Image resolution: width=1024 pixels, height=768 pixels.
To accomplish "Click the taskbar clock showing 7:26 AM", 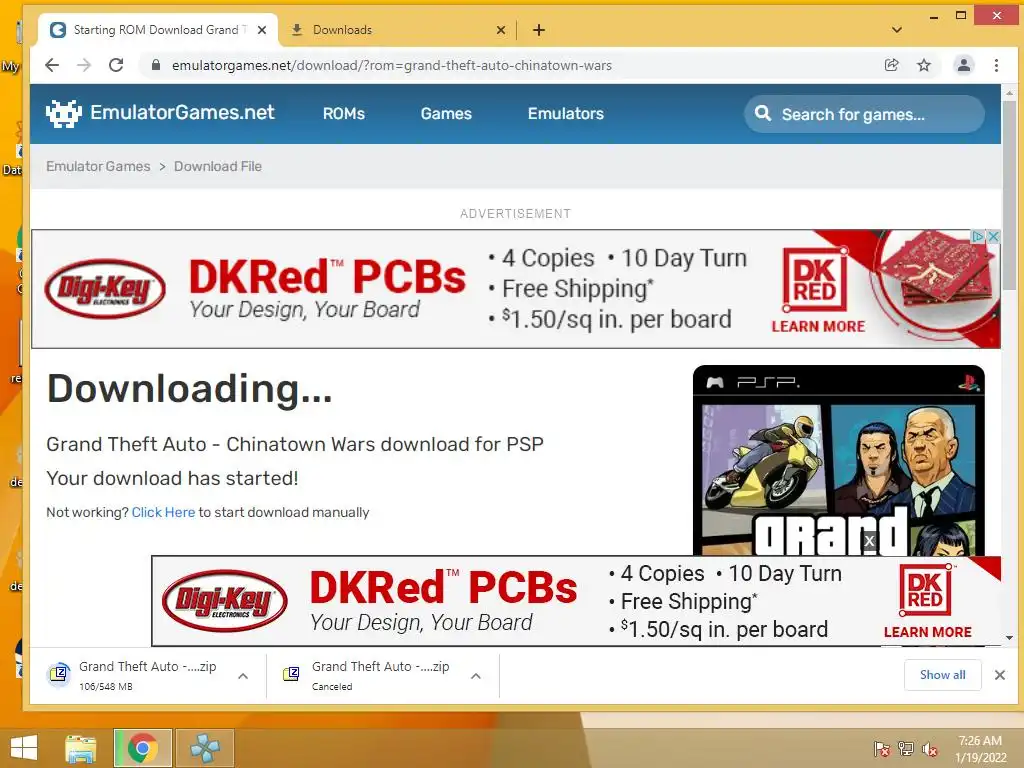I will [x=981, y=749].
